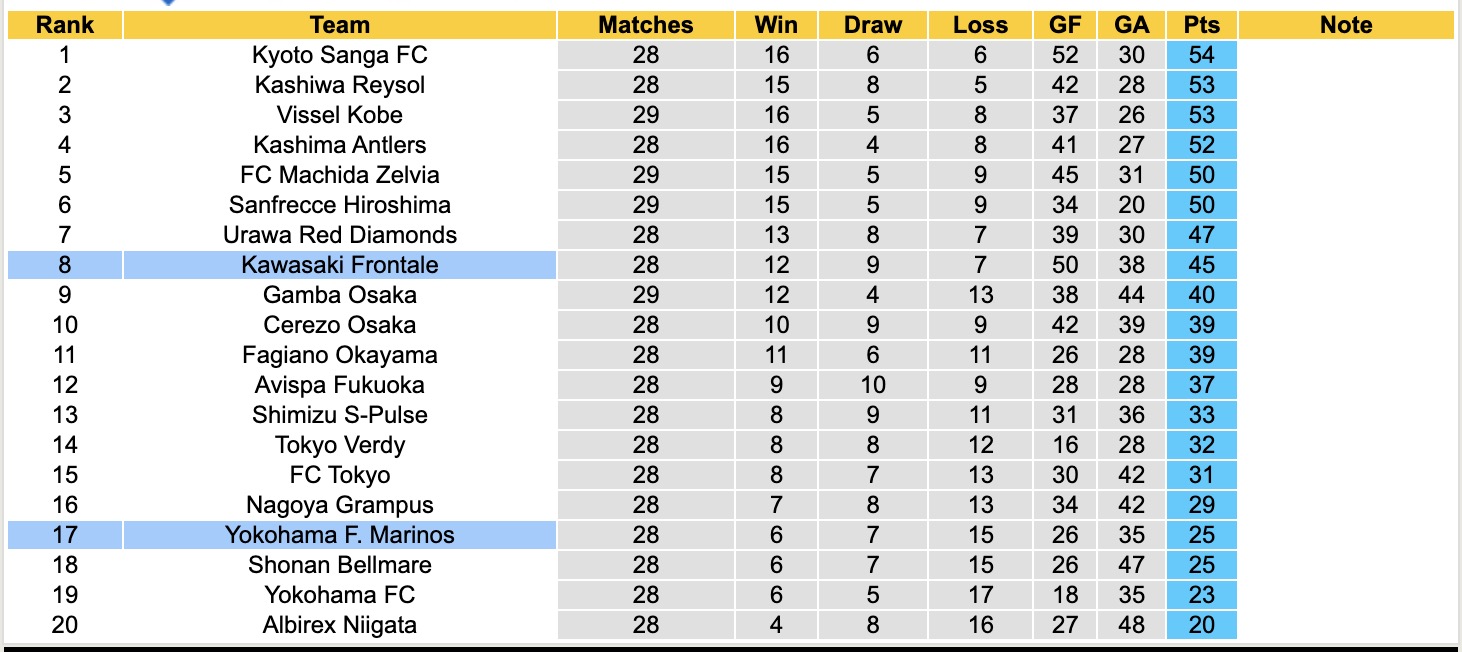Click Albirex Niigata's 20 points cell
Viewport: 1462px width, 652px height.
[x=1201, y=625]
